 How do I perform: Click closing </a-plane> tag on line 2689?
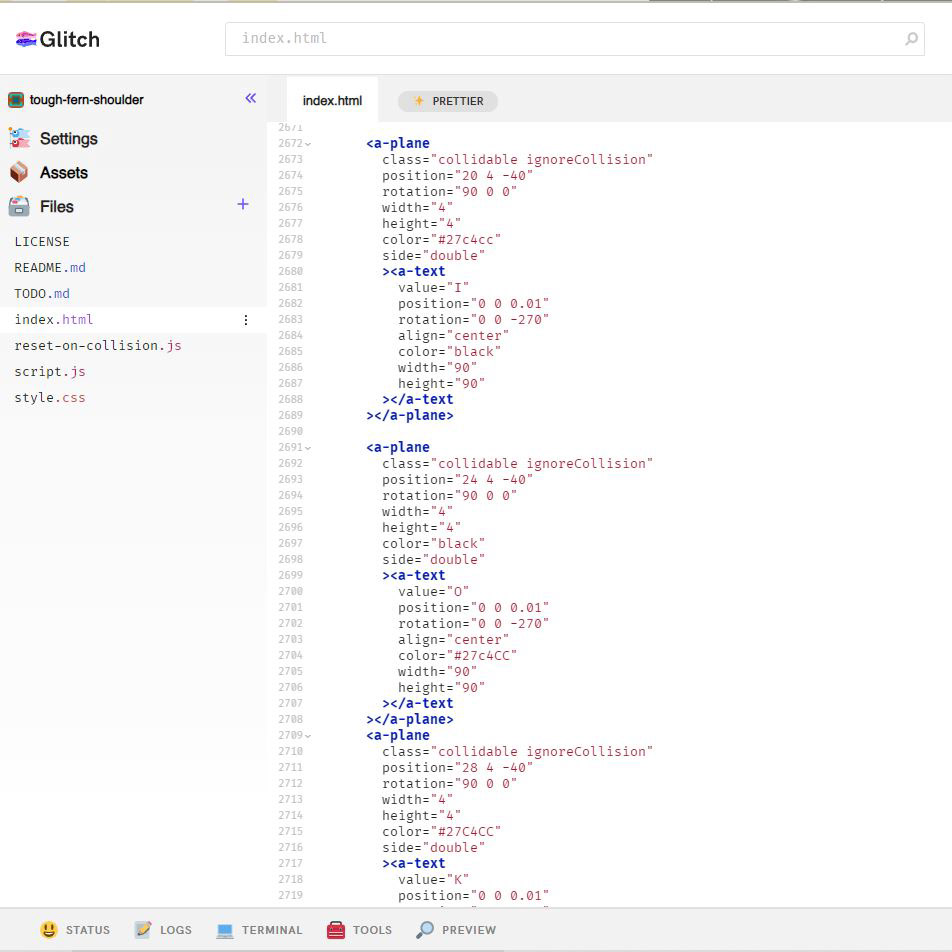pyautogui.click(x=410, y=416)
